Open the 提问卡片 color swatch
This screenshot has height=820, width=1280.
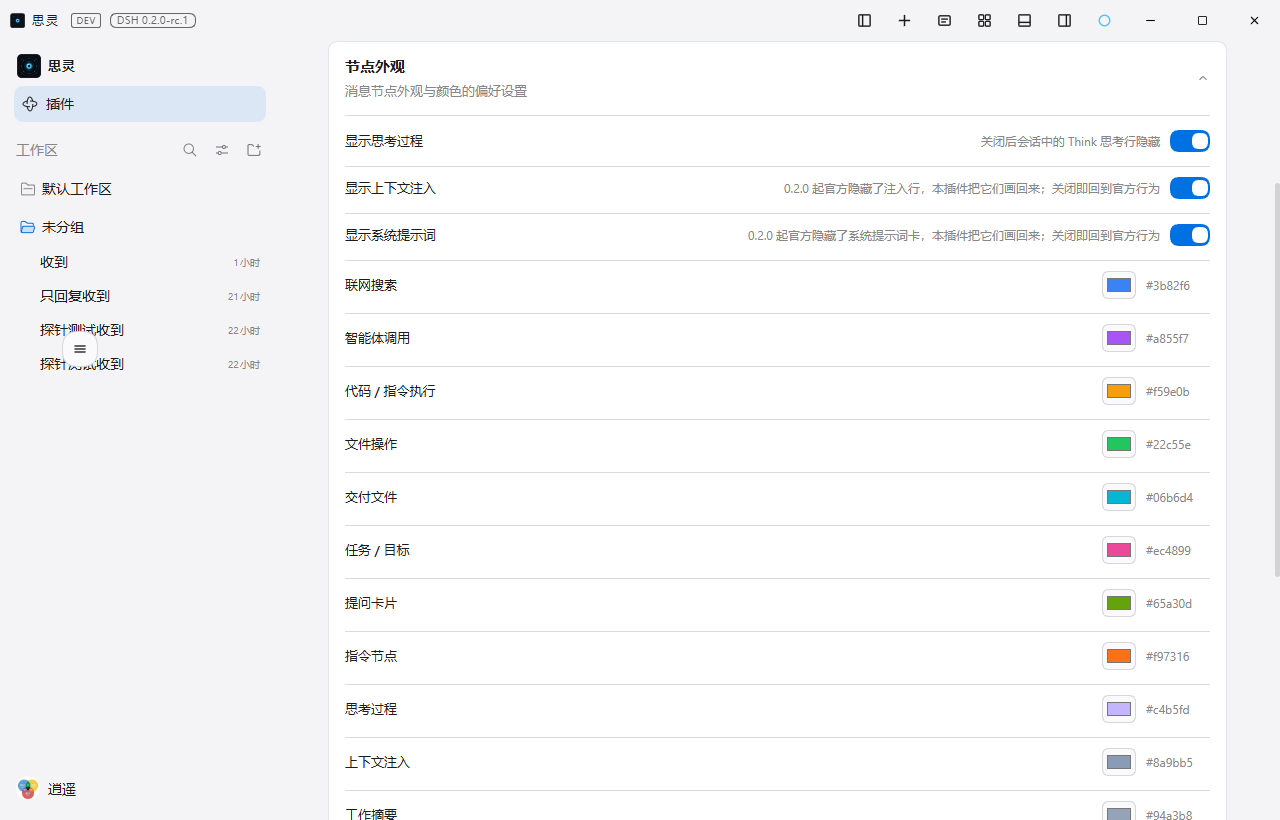point(1119,603)
